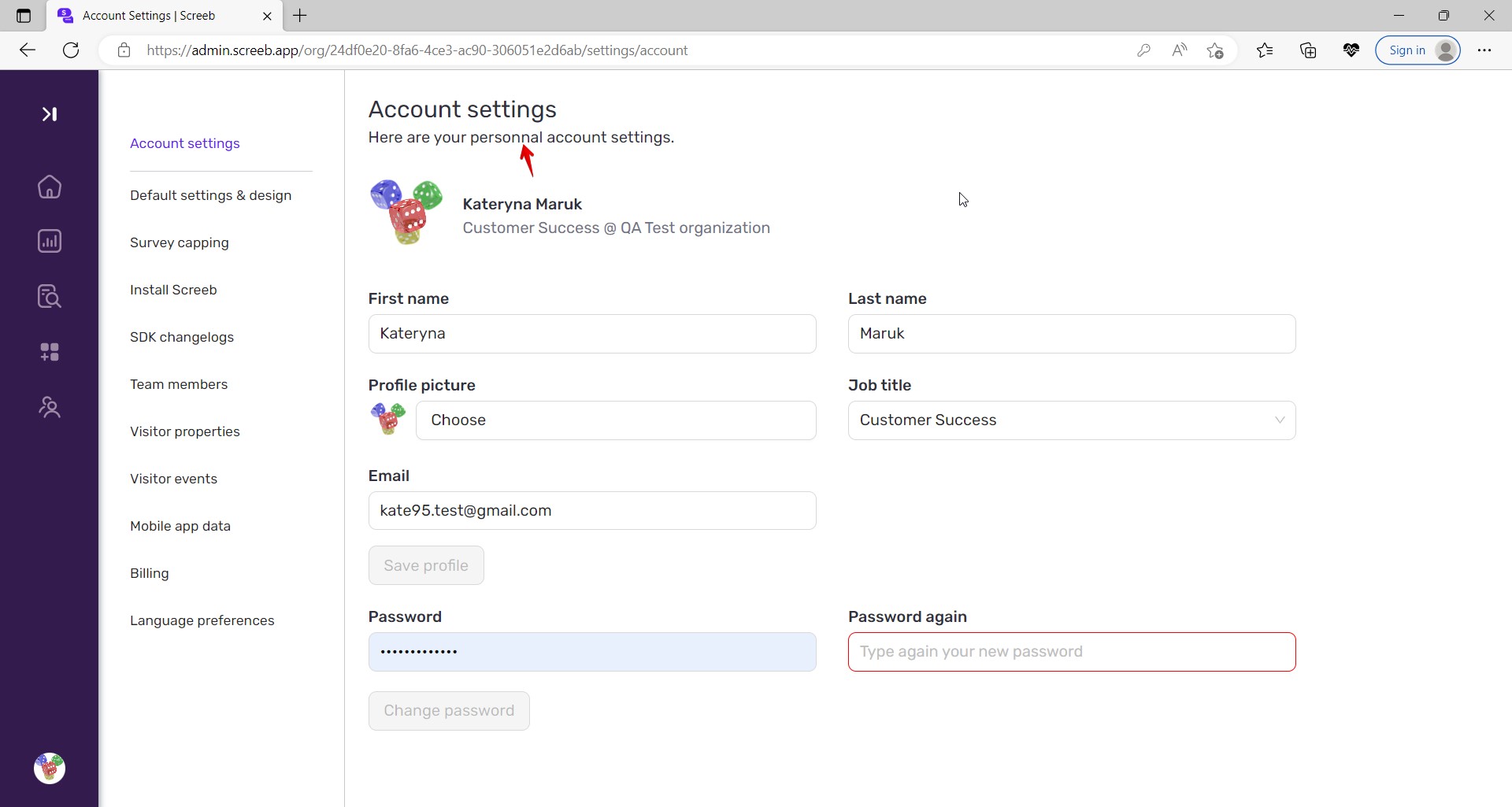Activate Read aloud icon in address bar
Image resolution: width=1512 pixels, height=807 pixels.
1179,50
